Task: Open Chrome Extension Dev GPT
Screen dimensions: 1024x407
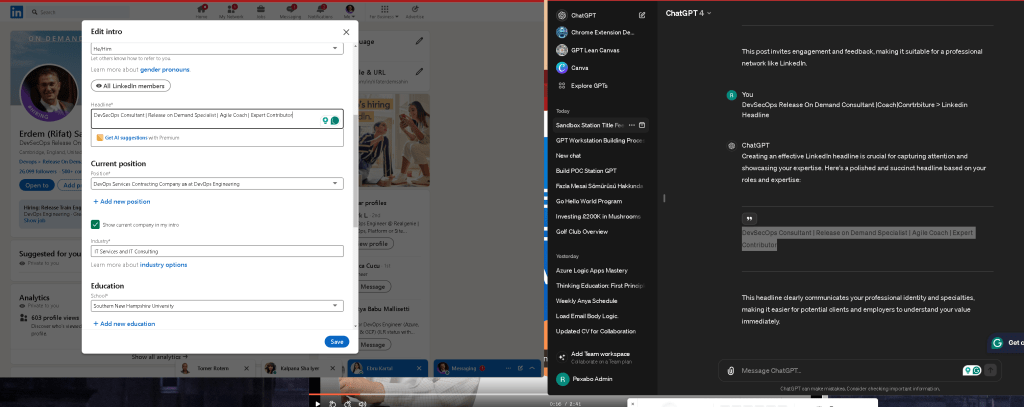Action: 601,32
